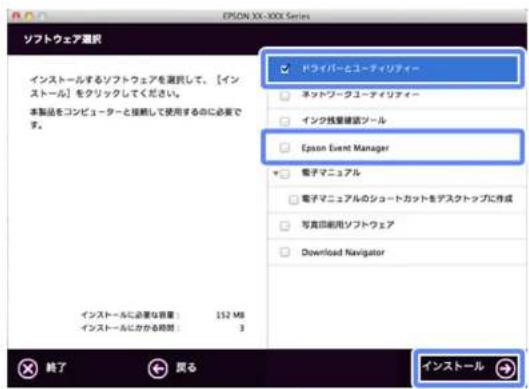Screen dimensions: 529x389
Task: Tick the Download Navigator checkbox
Action: pos(284,252)
